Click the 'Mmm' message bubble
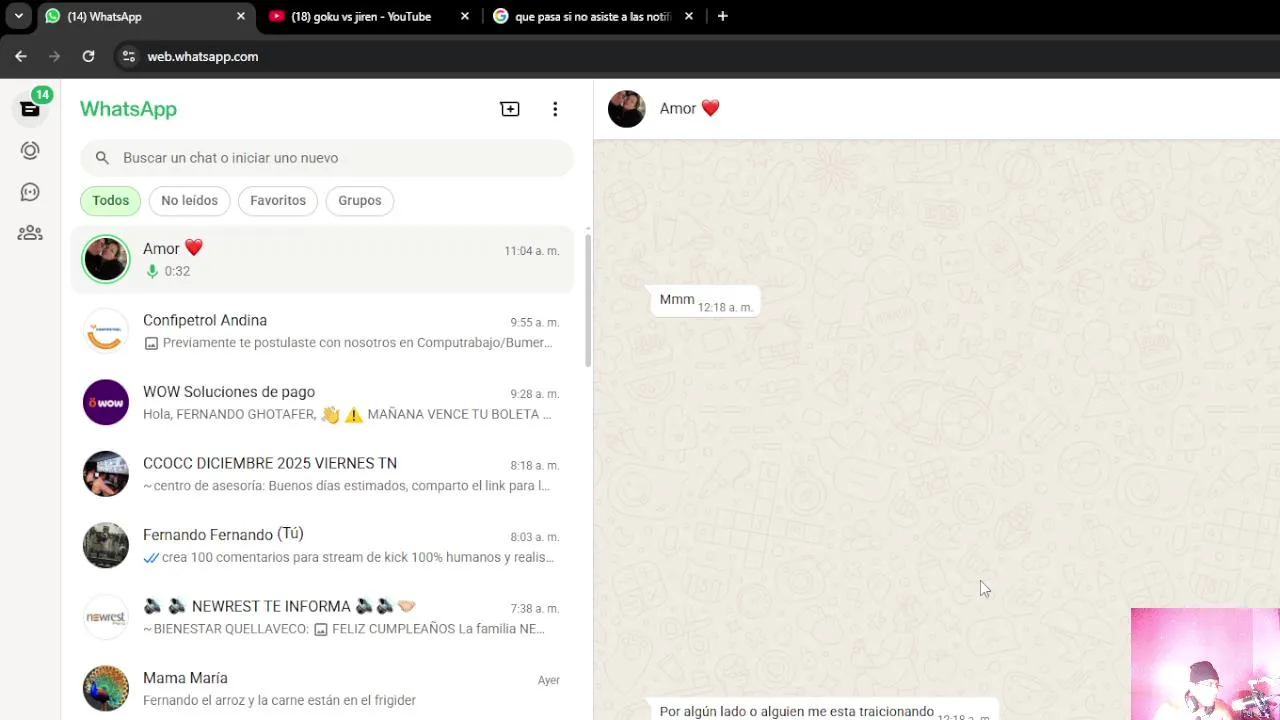Screen dimensions: 1280x720 coord(705,301)
